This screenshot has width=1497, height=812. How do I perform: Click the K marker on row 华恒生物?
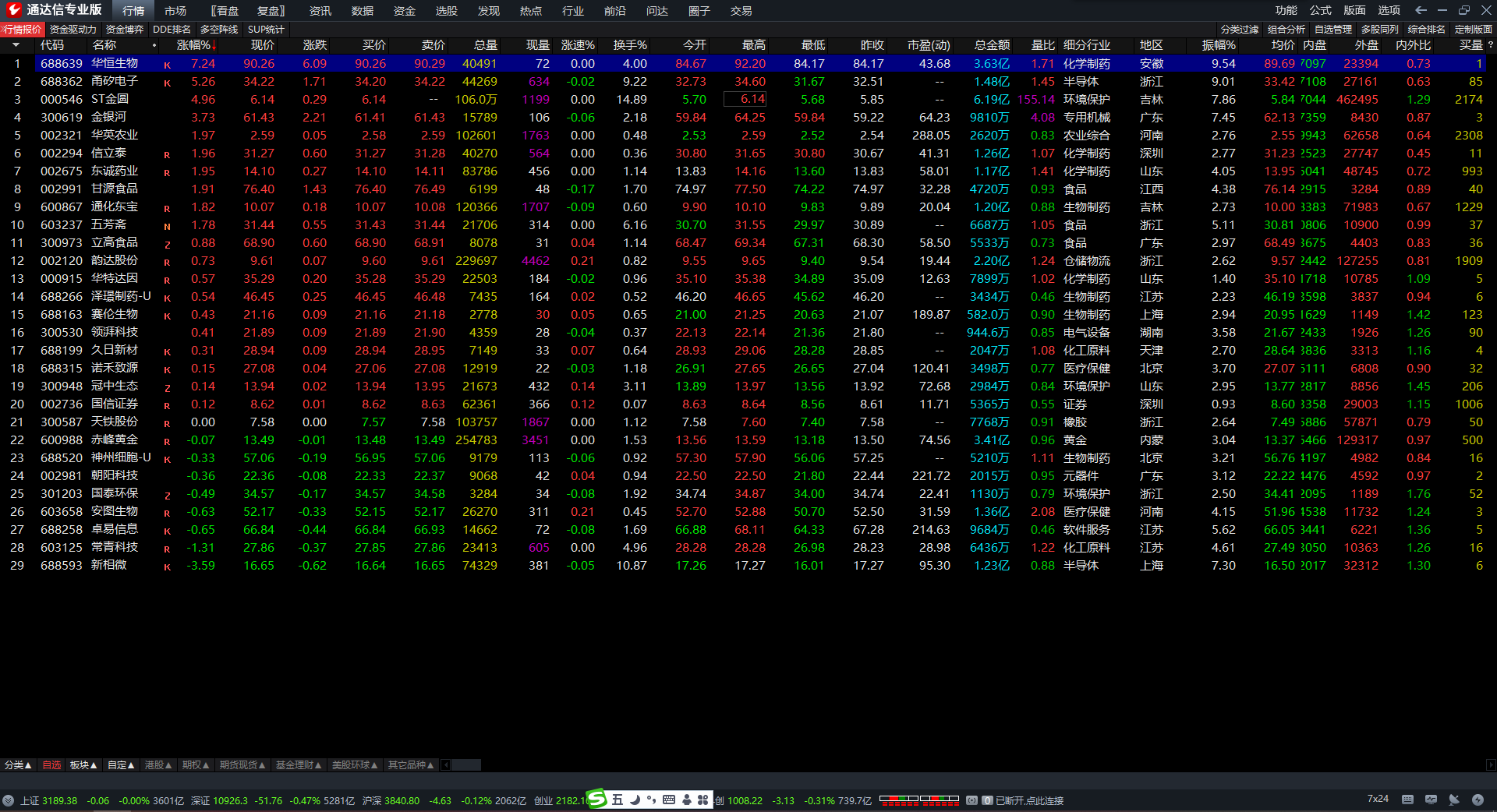coord(167,65)
